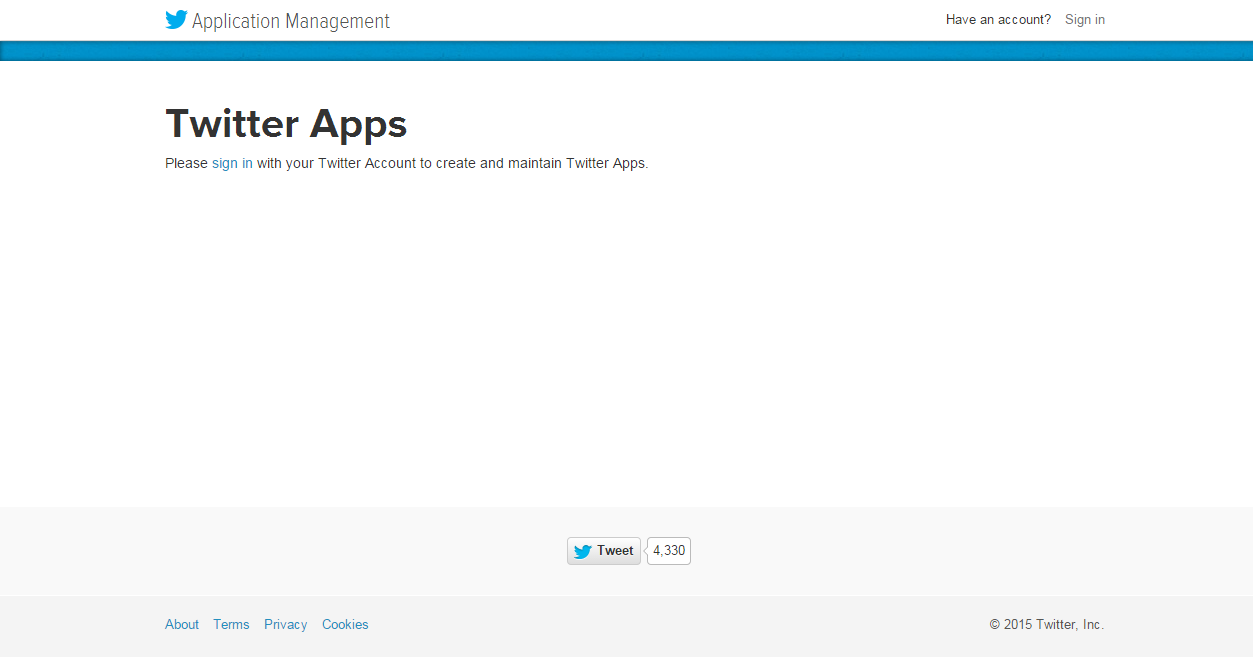The height and width of the screenshot is (657, 1253).
Task: Click the 'Twitter Apps' heading
Action: 286,124
